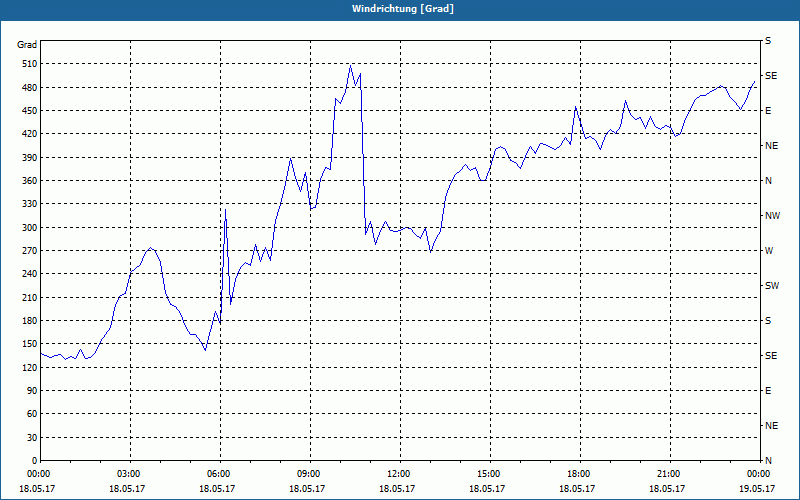The height and width of the screenshot is (500, 800).
Task: Click the 330 left-axis value
Action: [30, 204]
